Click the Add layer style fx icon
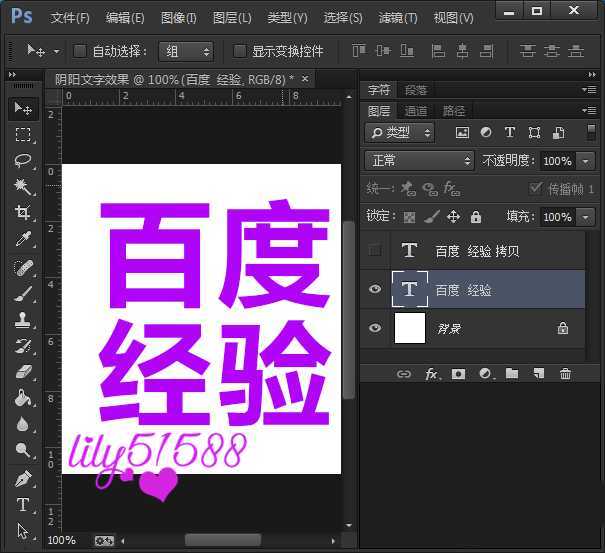The width and height of the screenshot is (605, 553). click(x=432, y=374)
